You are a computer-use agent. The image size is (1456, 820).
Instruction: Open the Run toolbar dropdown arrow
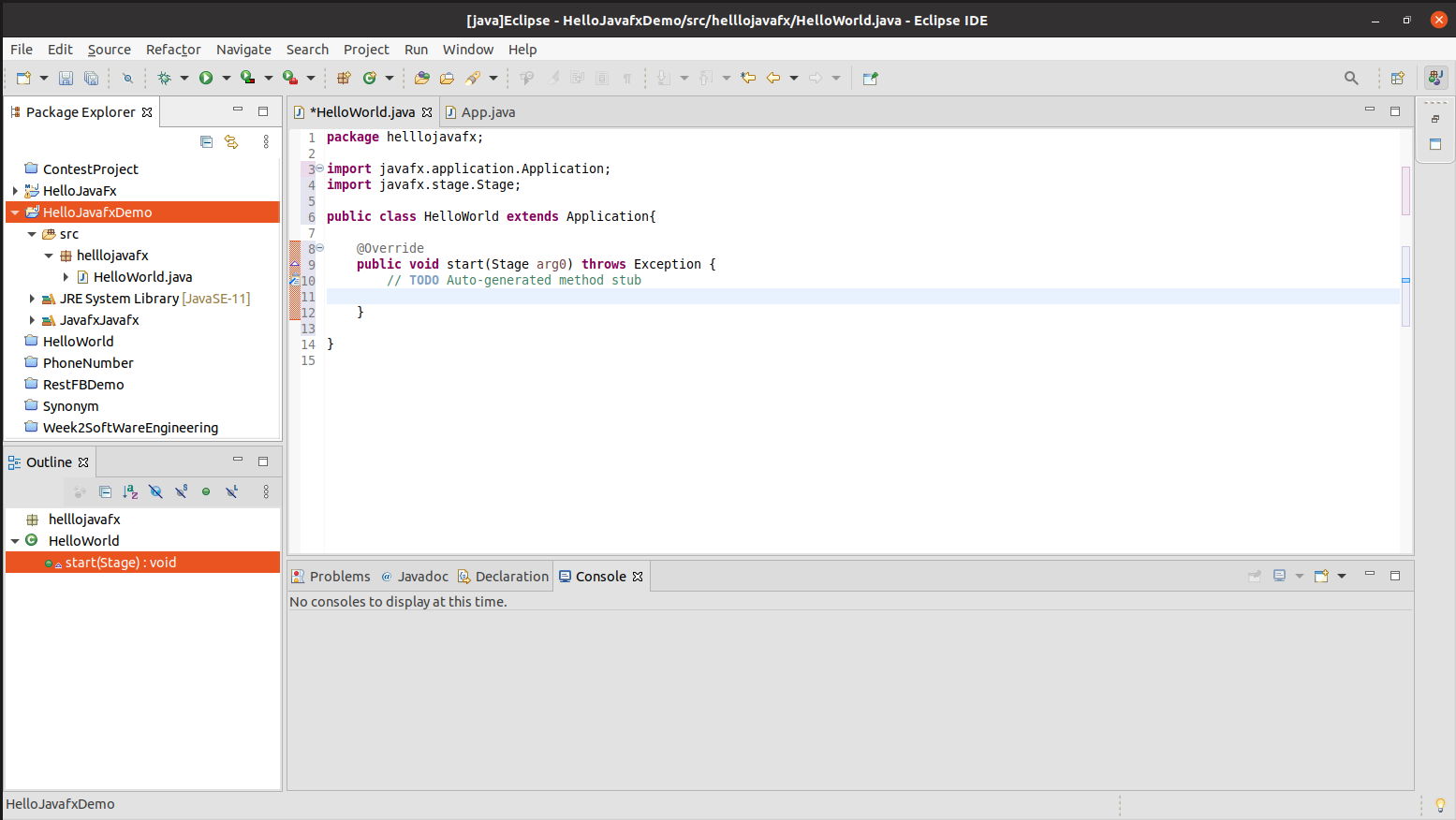225,78
